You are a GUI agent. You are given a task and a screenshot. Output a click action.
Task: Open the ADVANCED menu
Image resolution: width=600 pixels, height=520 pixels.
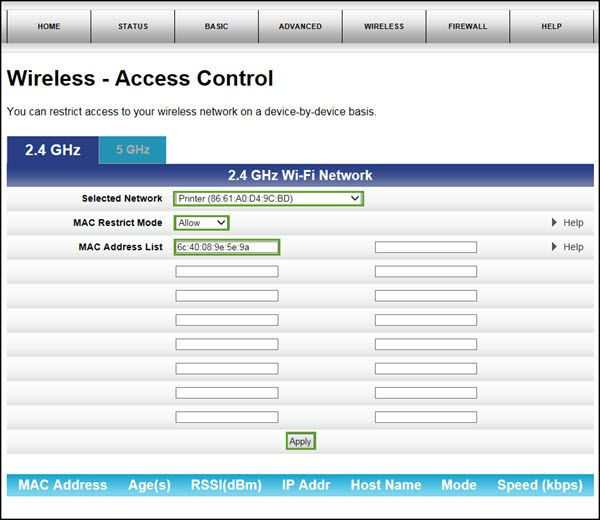300,26
